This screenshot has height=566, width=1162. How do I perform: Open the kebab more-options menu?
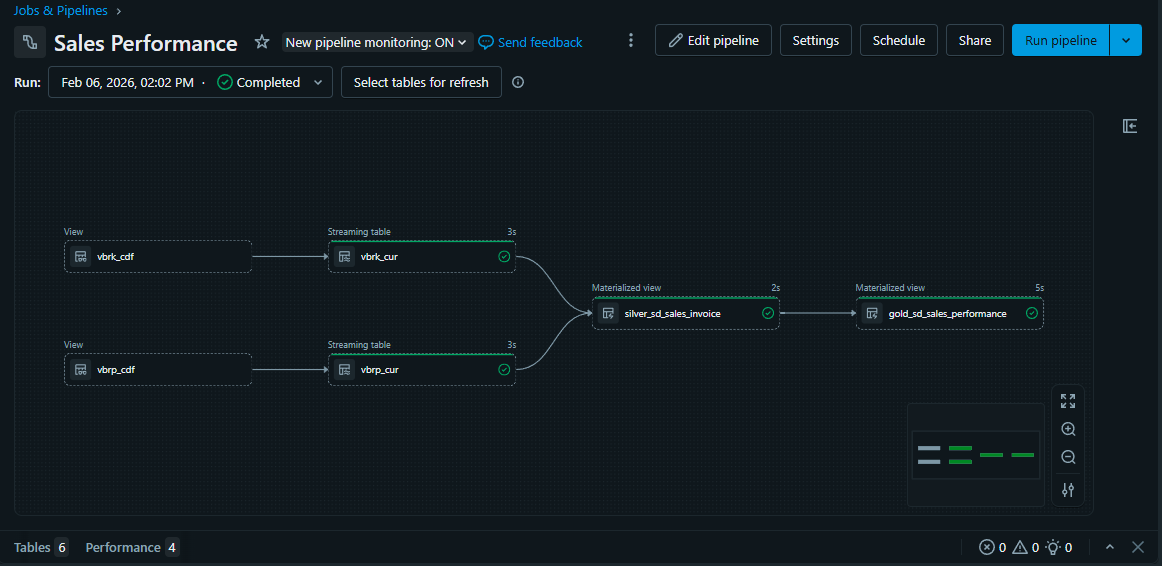tap(630, 41)
